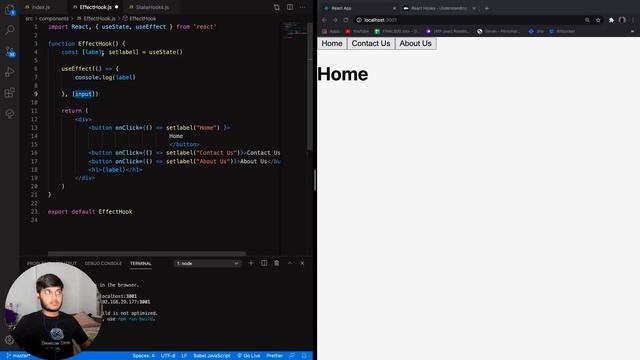
Task: Click the About Us button on the webpage
Action: [x=416, y=43]
